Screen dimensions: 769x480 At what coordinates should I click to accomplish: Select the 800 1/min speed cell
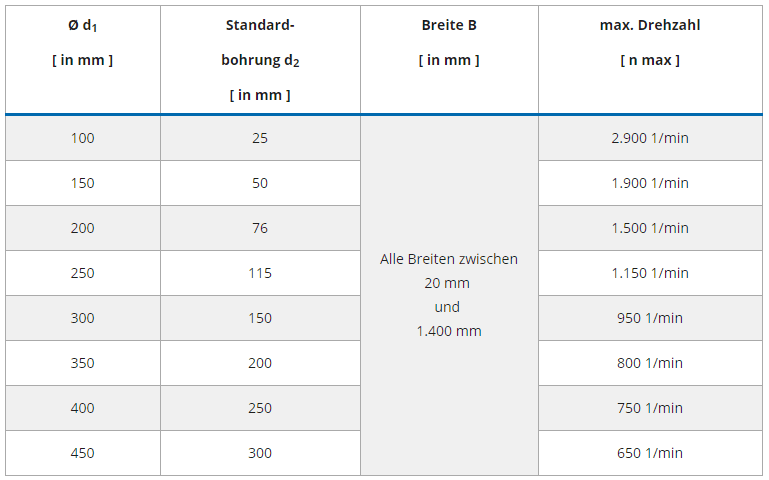pyautogui.click(x=650, y=363)
